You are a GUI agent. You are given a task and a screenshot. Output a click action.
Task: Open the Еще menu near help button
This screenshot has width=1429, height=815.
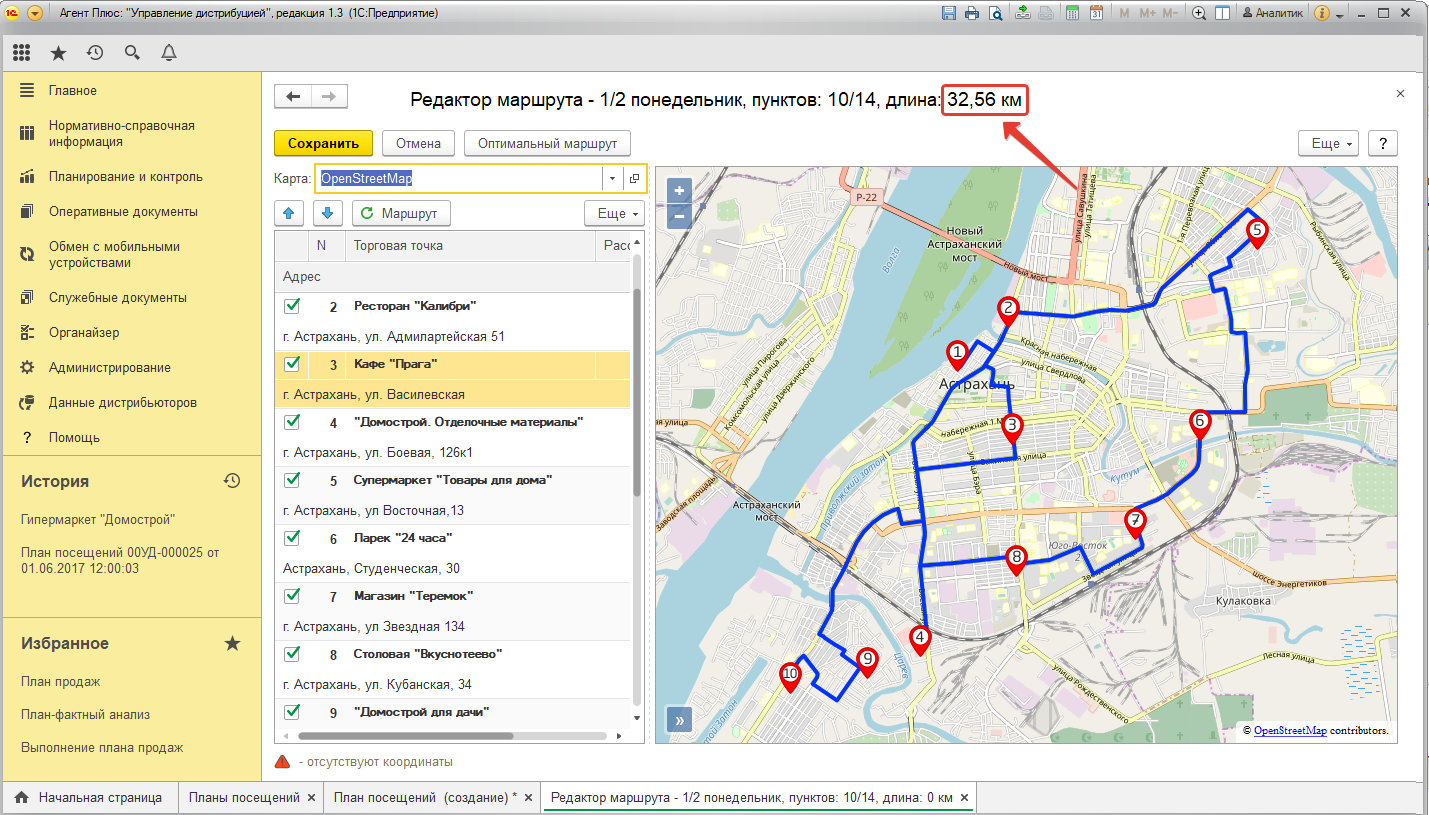pos(1328,143)
